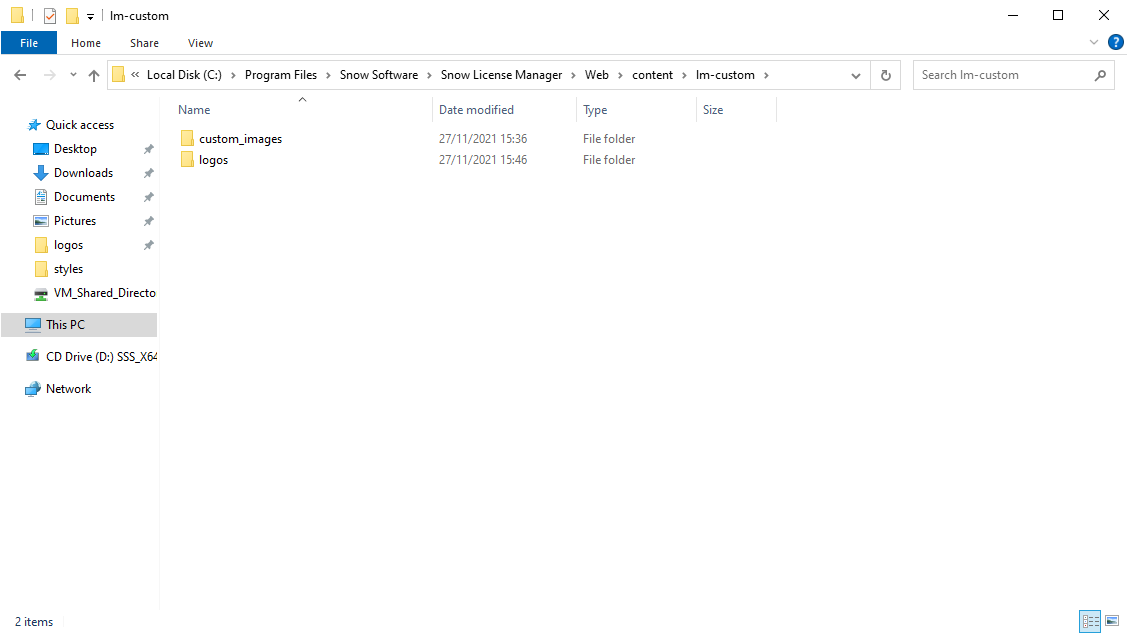Open the File menu
Screen dimensions: 1128x634
pos(29,43)
